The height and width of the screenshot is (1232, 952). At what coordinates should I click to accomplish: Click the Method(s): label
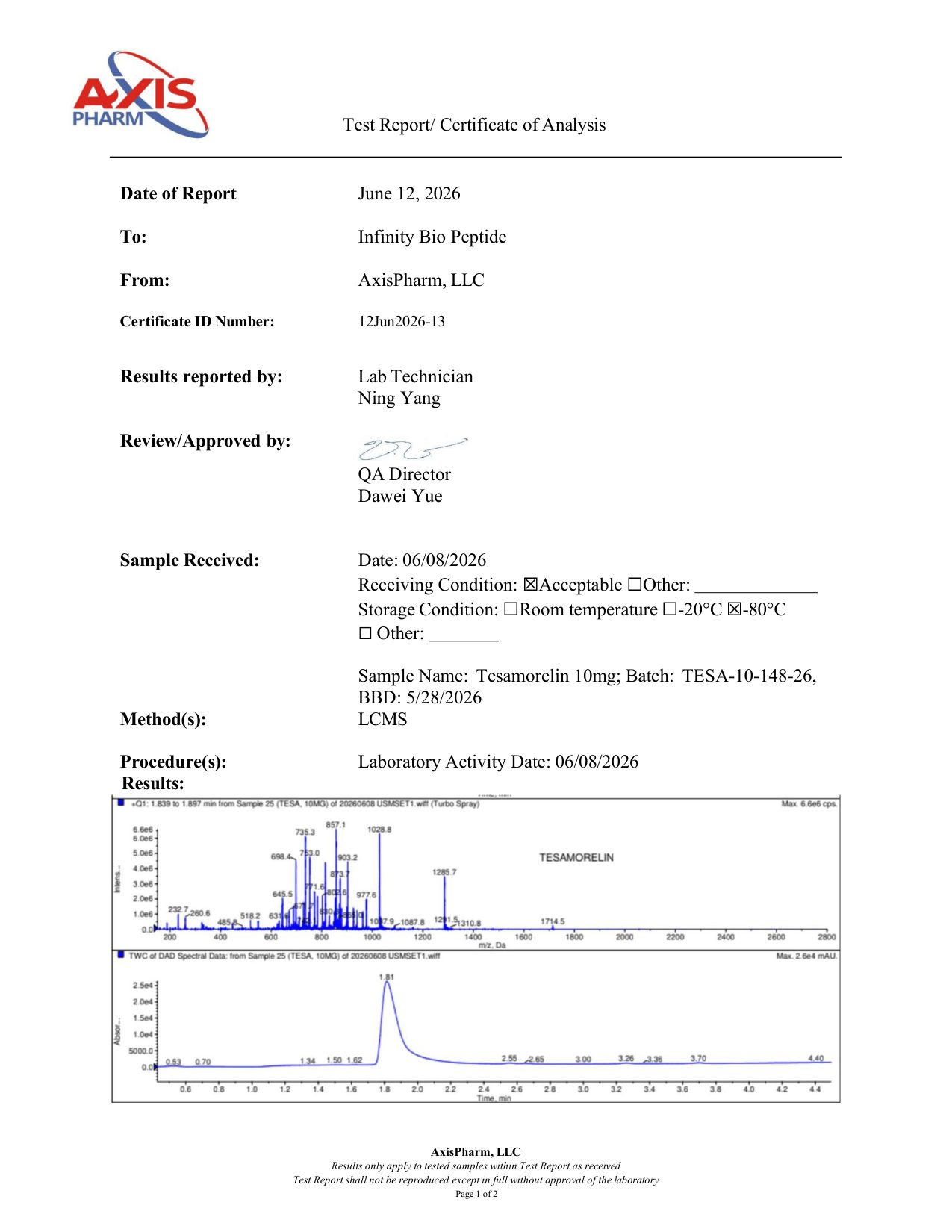coord(164,719)
